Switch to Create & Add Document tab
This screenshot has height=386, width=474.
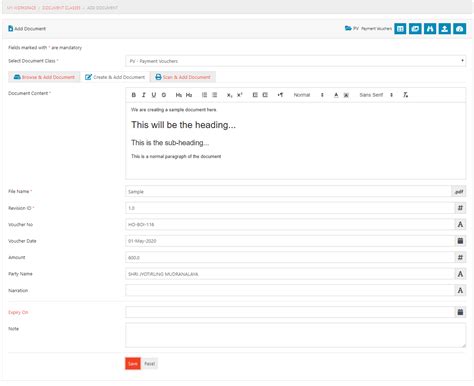coord(115,77)
